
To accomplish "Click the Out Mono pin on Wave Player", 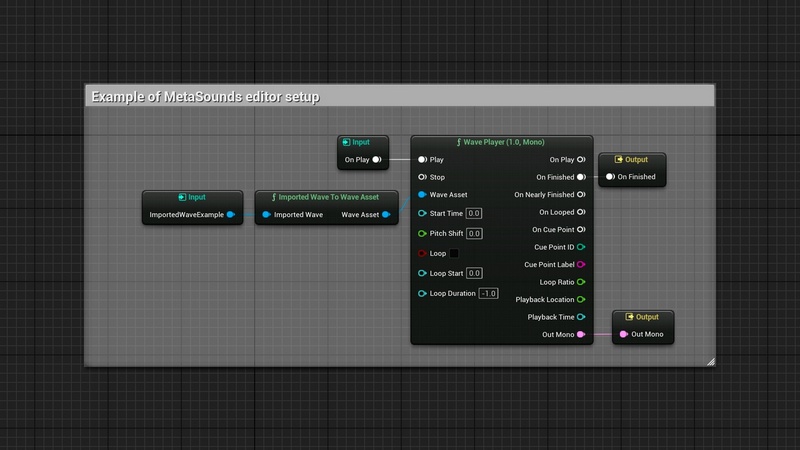I will point(581,334).
